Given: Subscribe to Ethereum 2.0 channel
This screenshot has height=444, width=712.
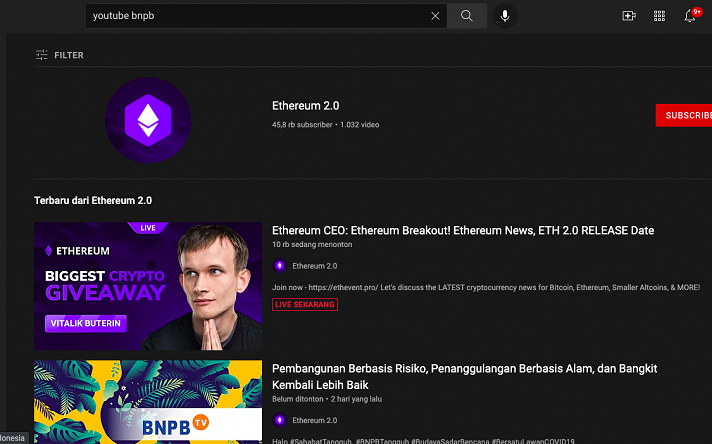Looking at the screenshot, I should pyautogui.click(x=685, y=115).
